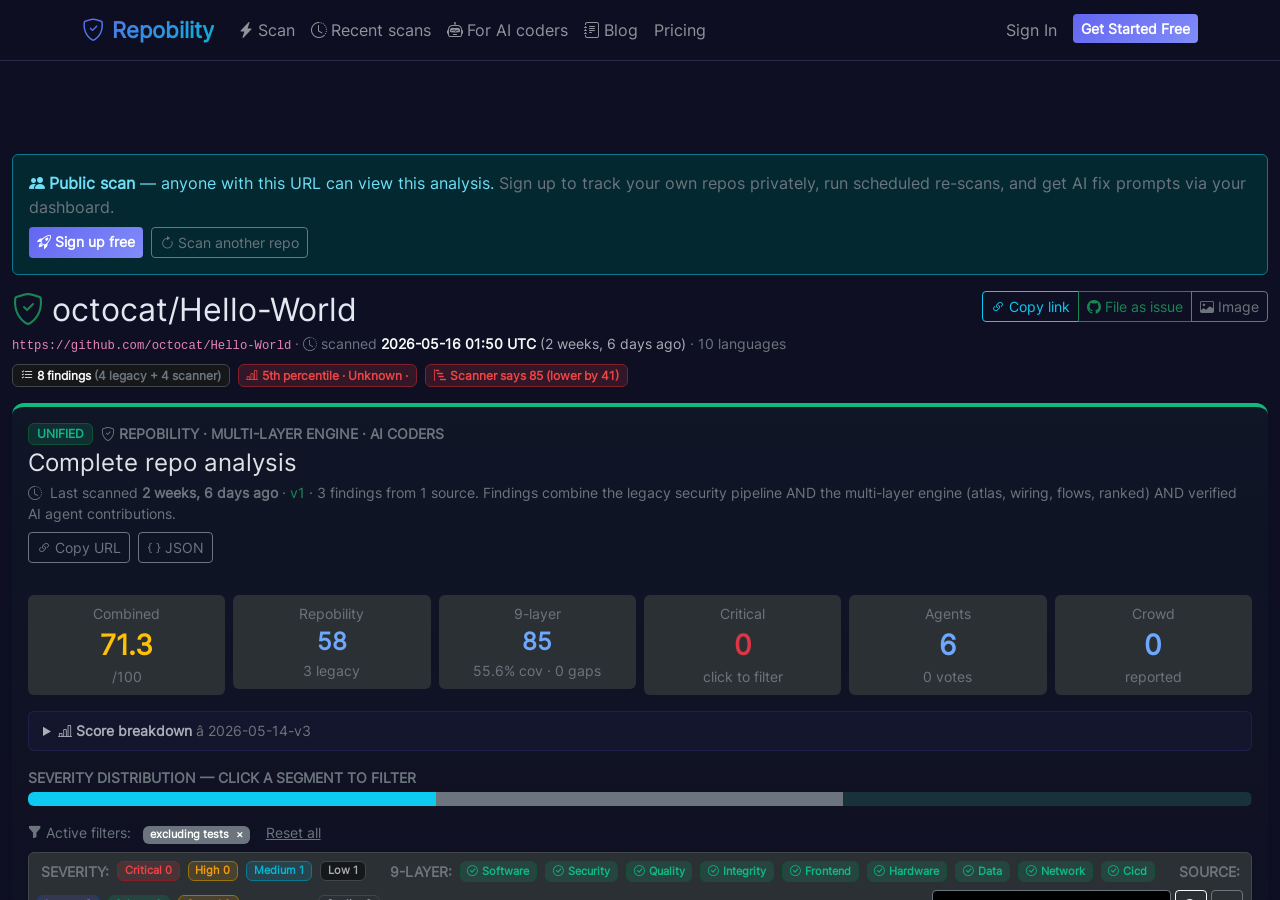Click the 5th percentile badge
Viewport: 1280px width, 900px height.
(x=327, y=376)
